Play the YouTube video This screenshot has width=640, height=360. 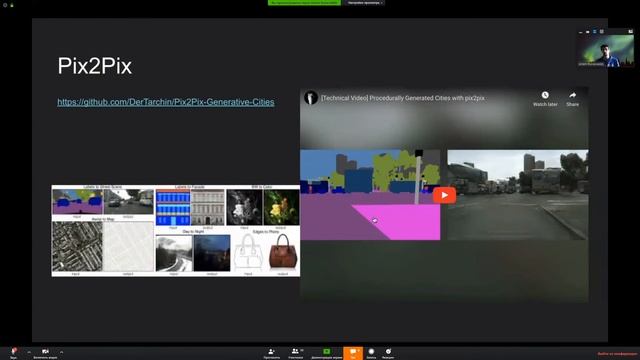coord(444,196)
